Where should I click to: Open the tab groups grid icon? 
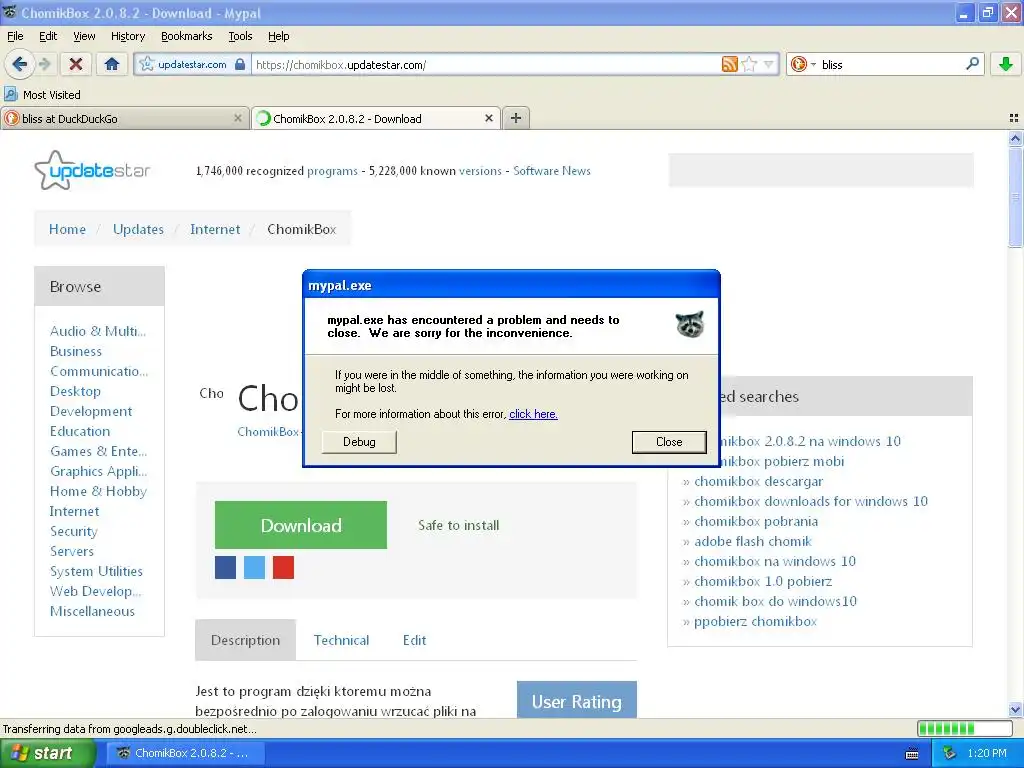(1014, 118)
